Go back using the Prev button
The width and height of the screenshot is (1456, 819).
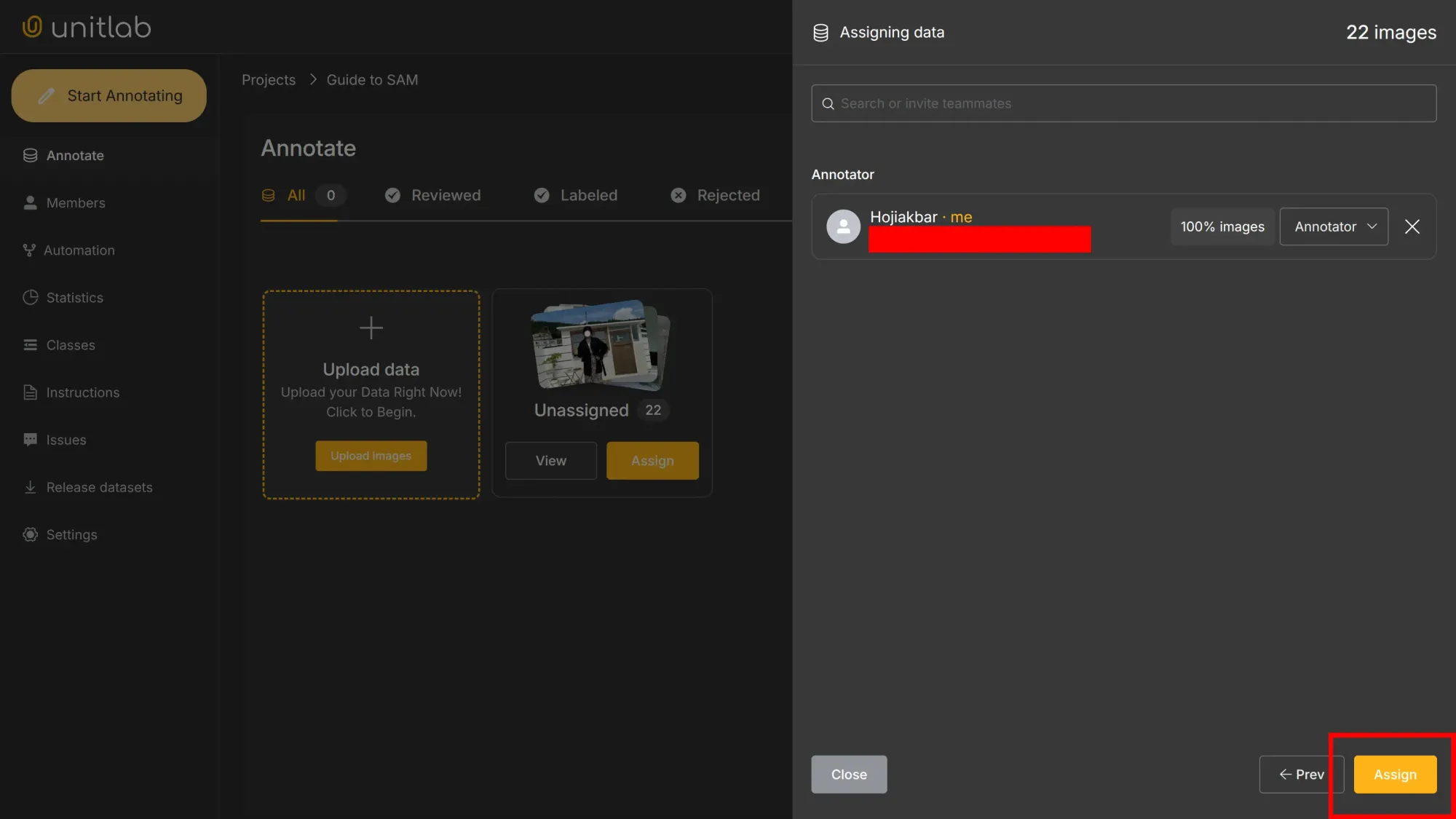click(1301, 774)
